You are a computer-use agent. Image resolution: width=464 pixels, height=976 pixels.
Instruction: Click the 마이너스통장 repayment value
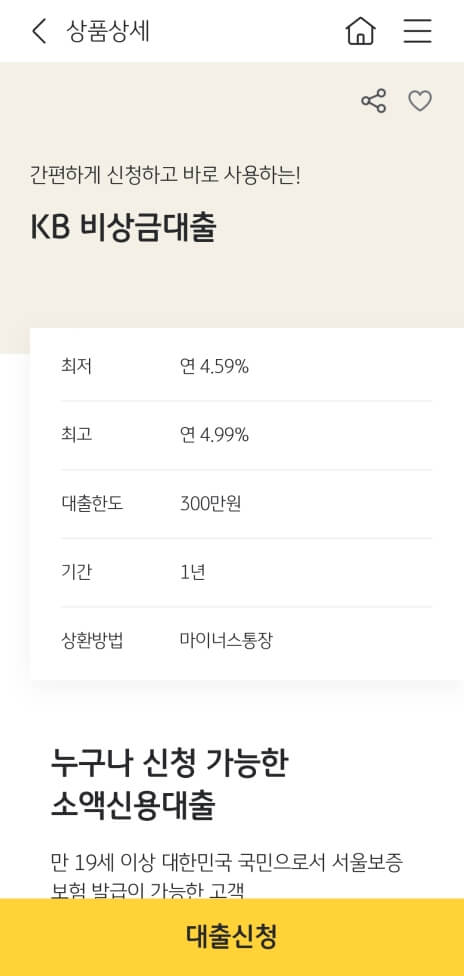226,640
